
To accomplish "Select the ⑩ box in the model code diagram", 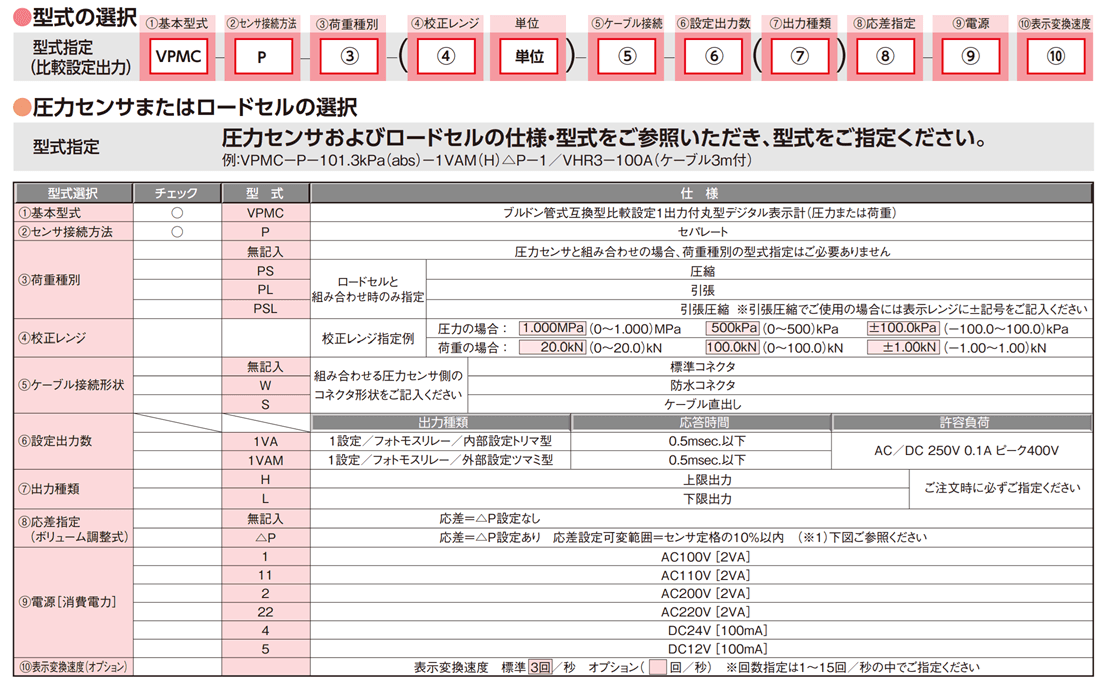I will click(1056, 56).
